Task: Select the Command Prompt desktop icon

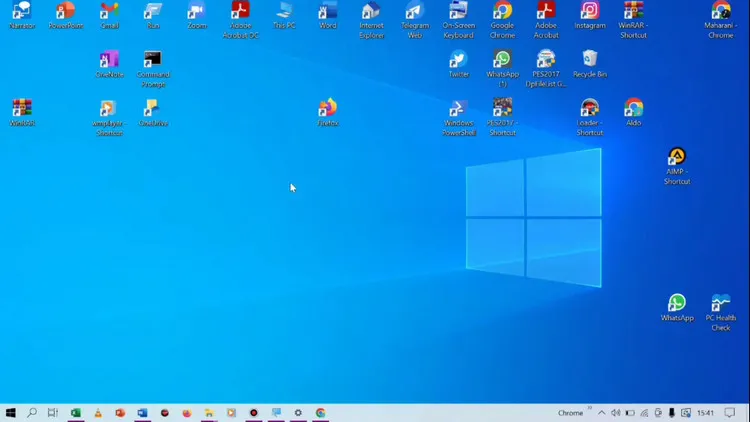Action: pos(153,69)
